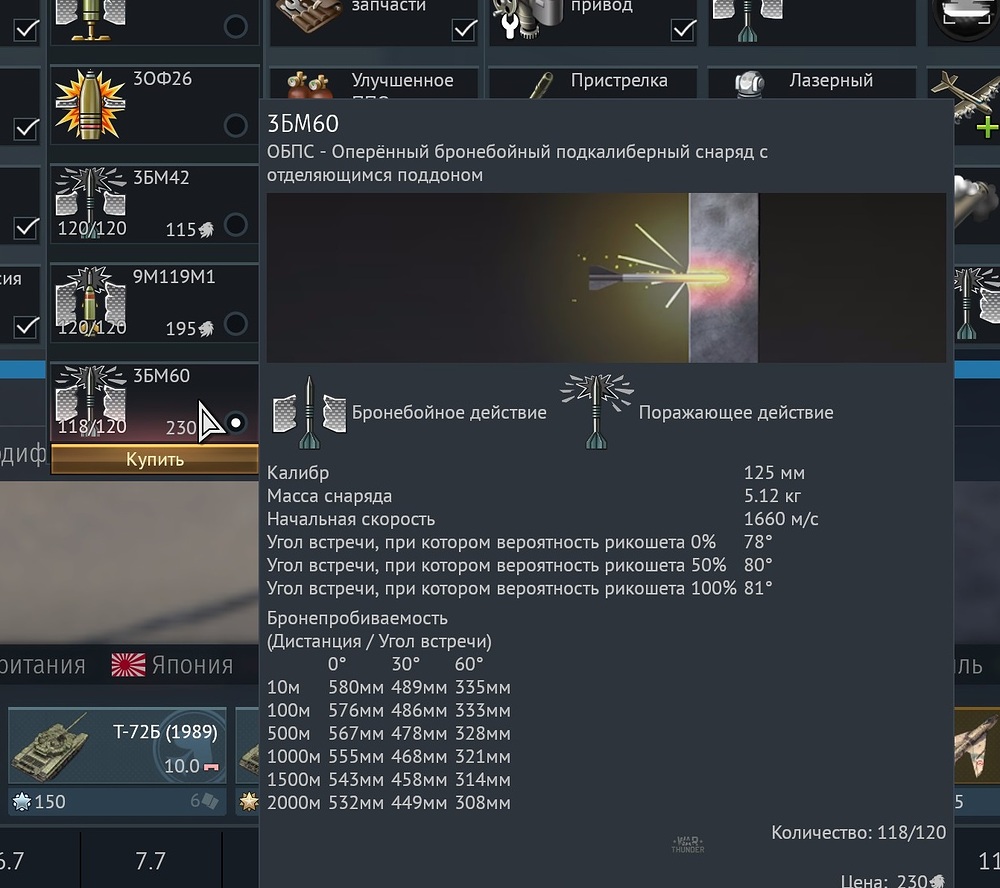This screenshot has height=888, width=1000.
Task: Click the shell penetration animation preview
Action: click(x=606, y=278)
